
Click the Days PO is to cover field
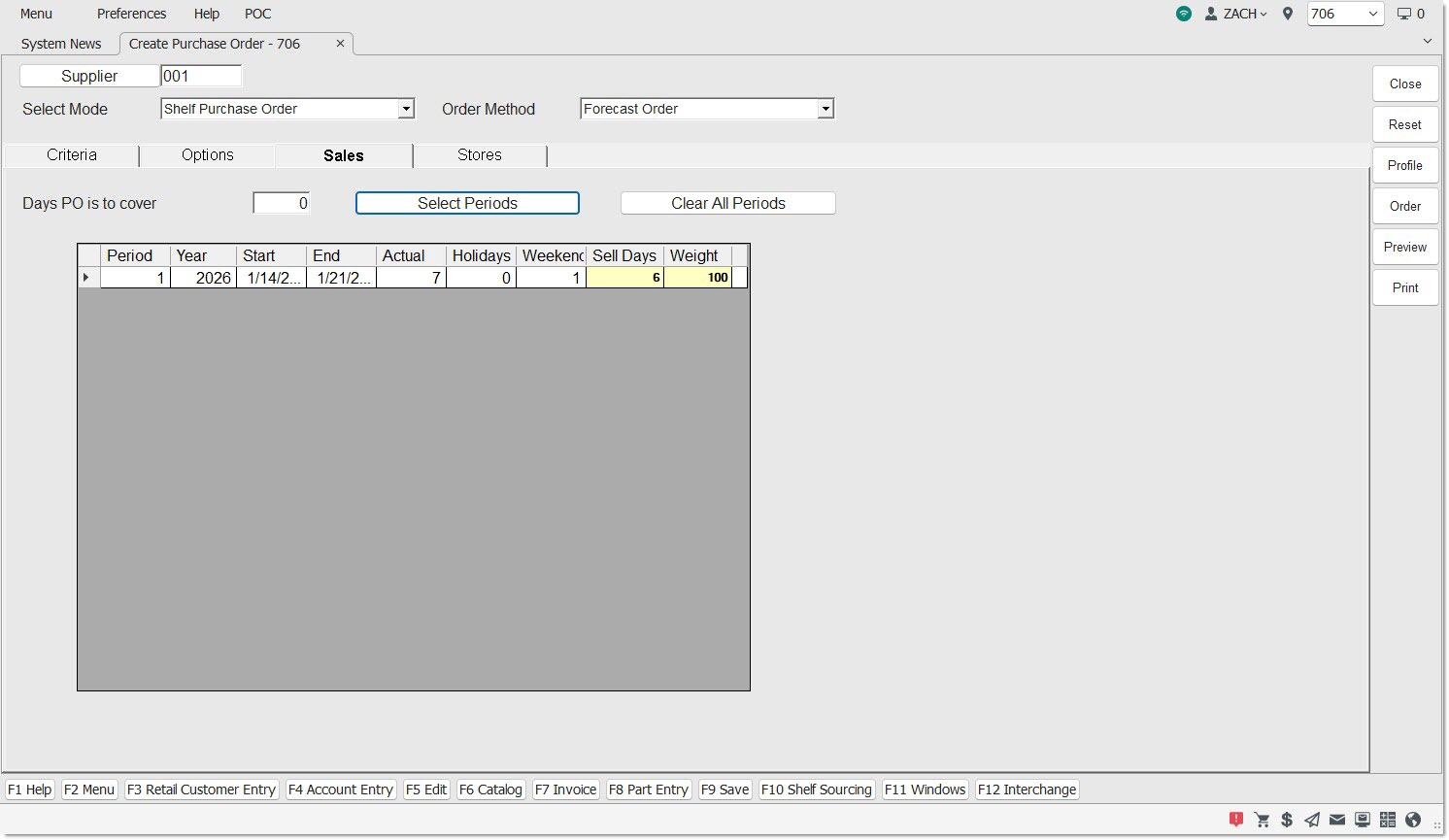click(282, 203)
